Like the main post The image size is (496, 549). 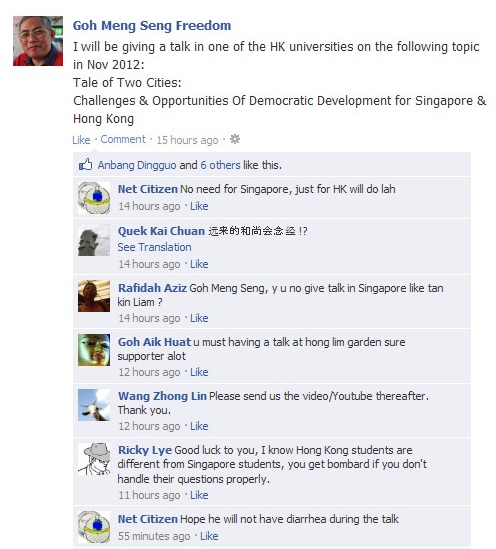(81, 140)
